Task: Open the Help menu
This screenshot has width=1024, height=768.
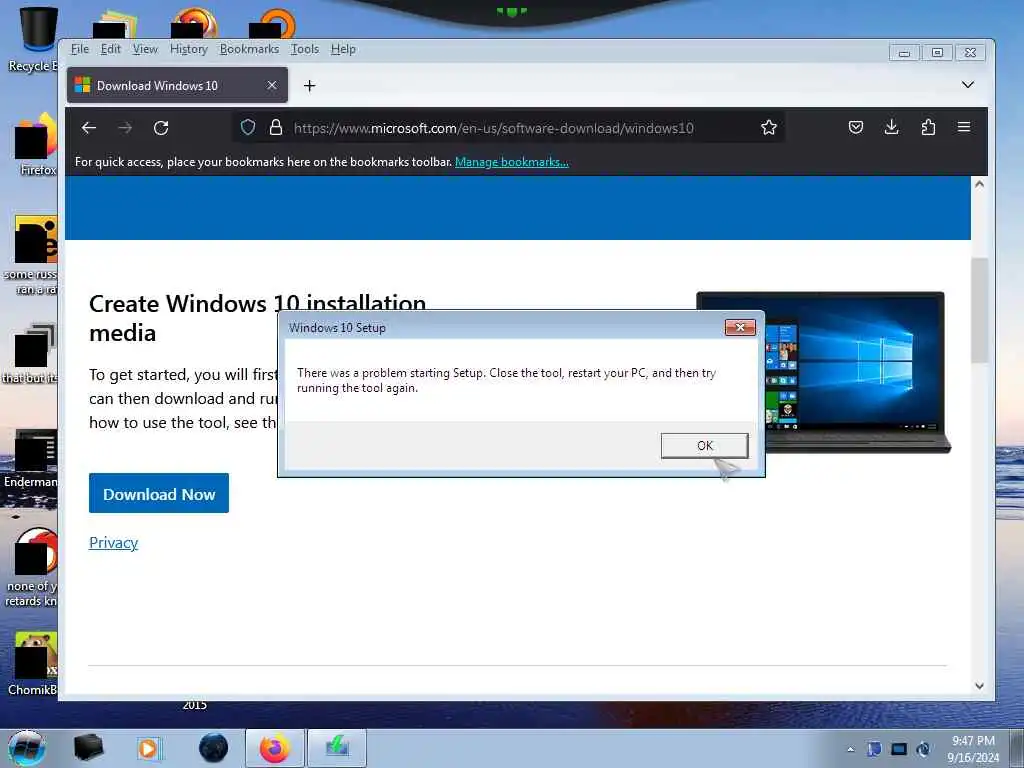Action: point(343,49)
